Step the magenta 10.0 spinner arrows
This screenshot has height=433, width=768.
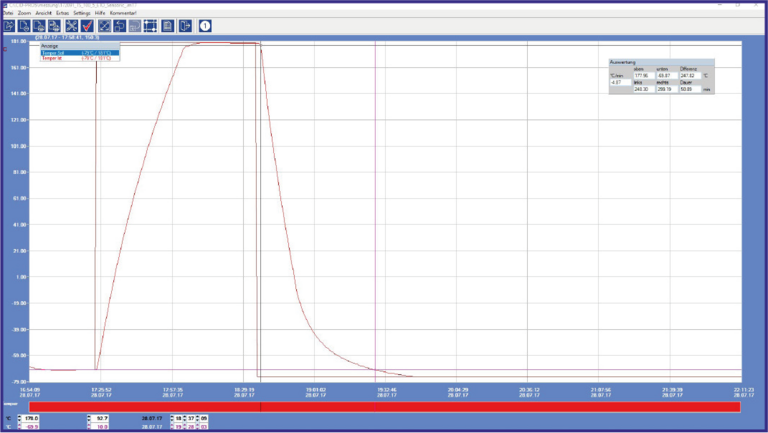(x=89, y=427)
